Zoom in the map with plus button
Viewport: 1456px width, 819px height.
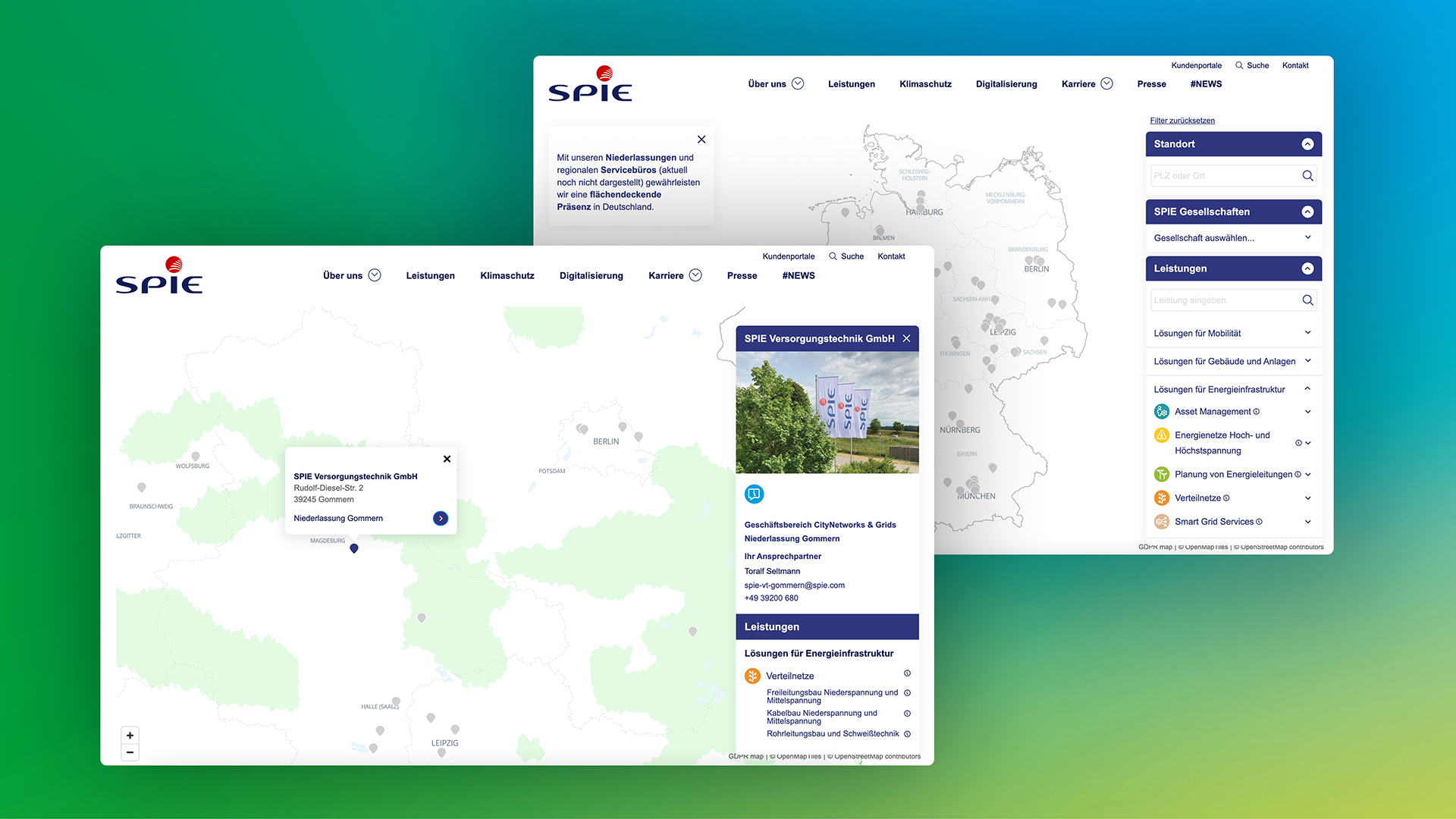coord(130,736)
